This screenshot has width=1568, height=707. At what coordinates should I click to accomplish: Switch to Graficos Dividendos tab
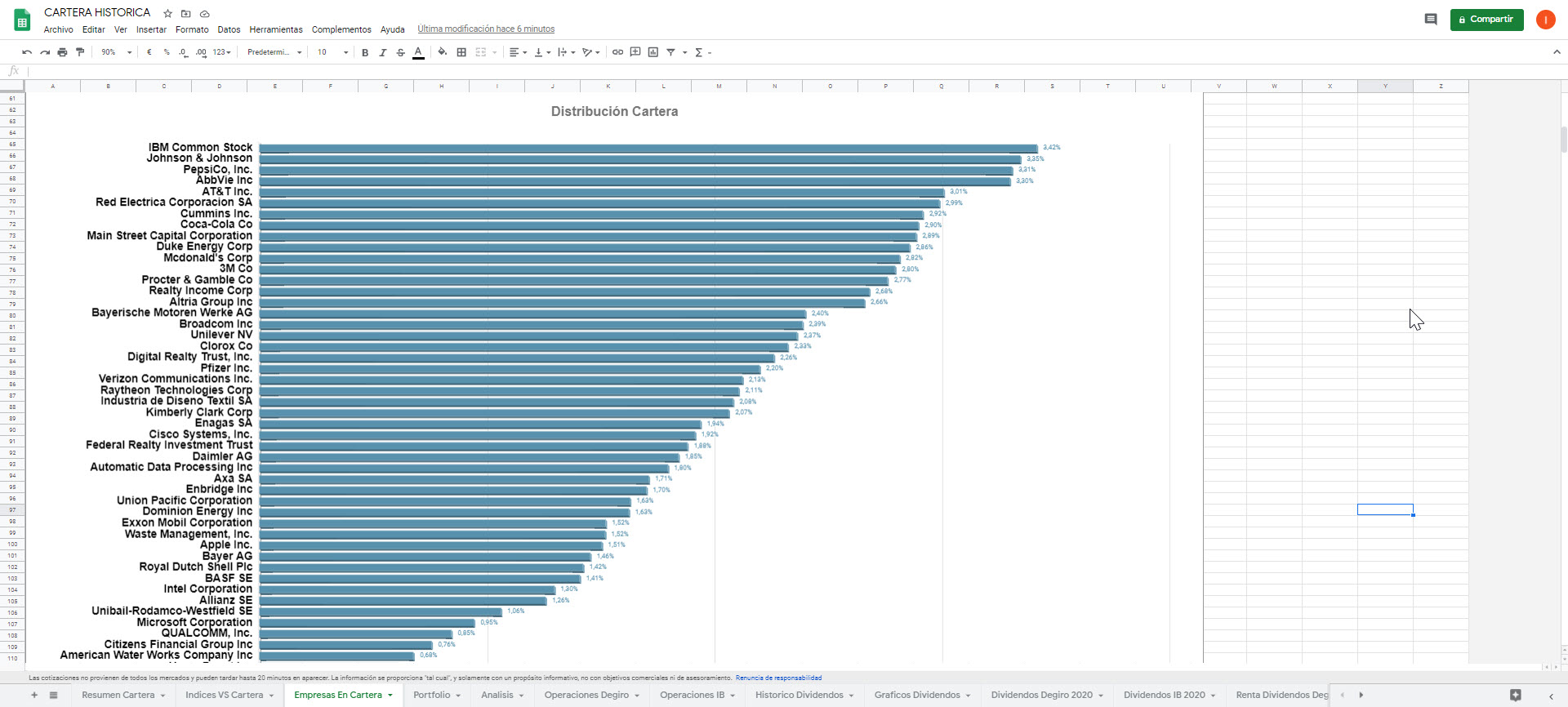click(x=917, y=695)
